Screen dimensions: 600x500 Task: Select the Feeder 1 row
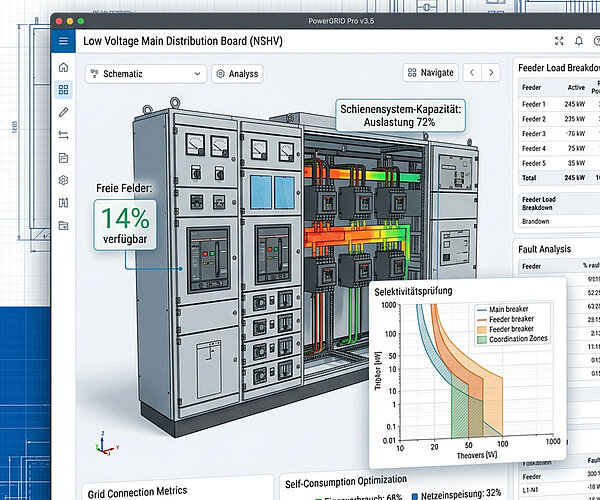[559, 104]
